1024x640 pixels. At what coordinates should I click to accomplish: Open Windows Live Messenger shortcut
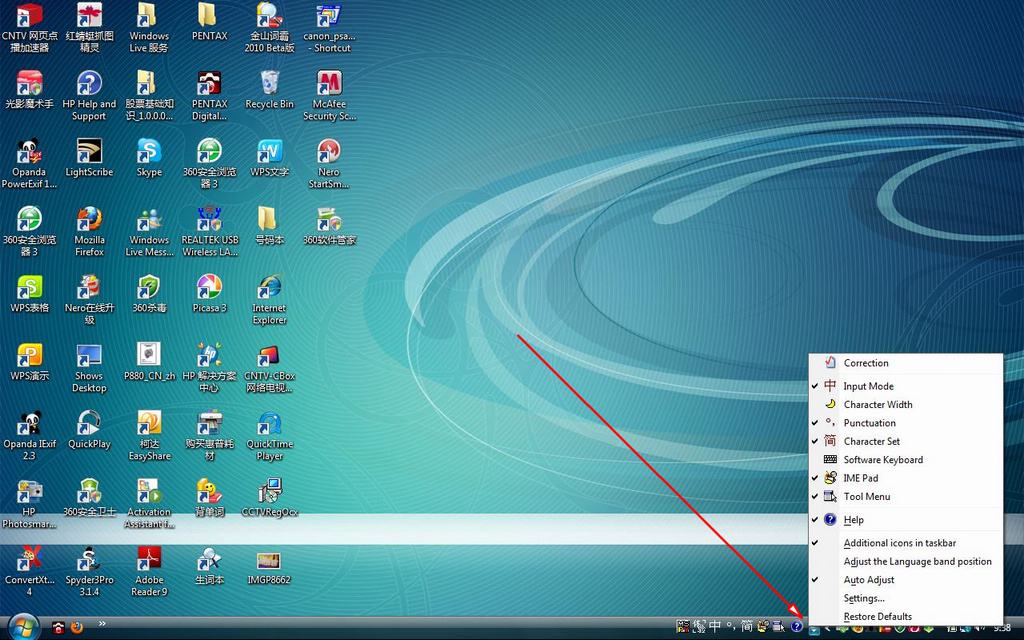(x=149, y=231)
